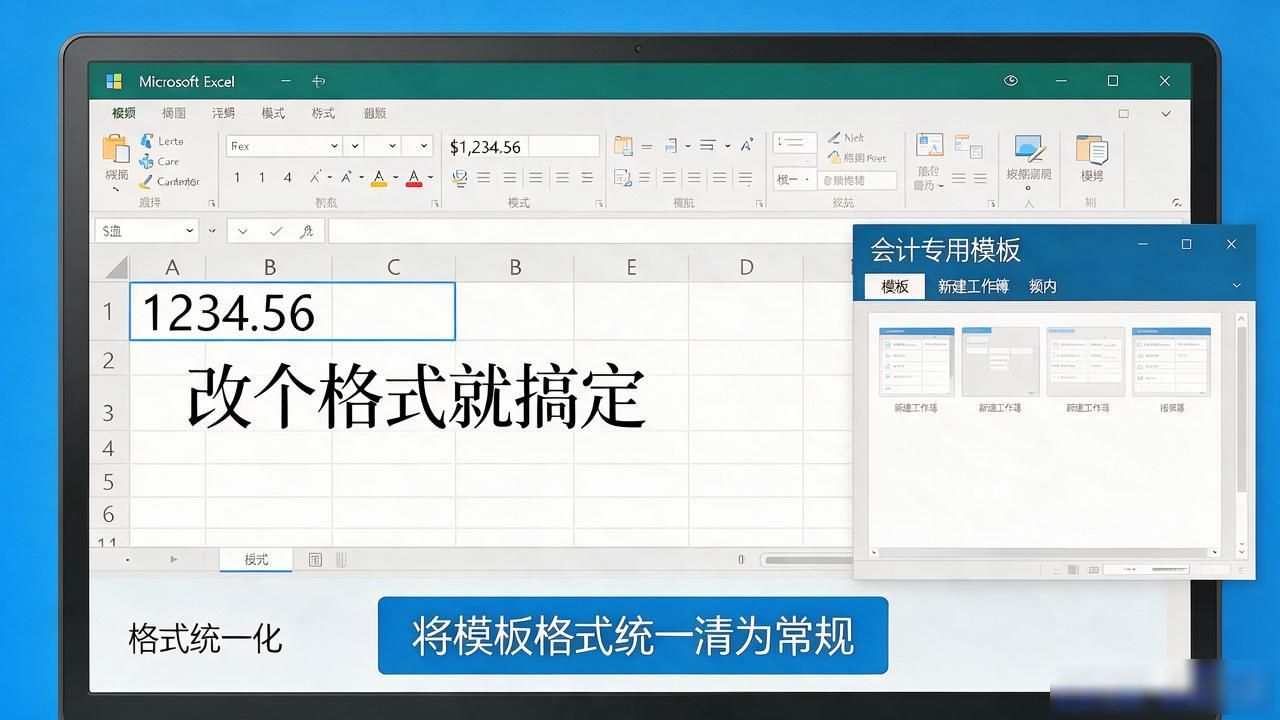Open the grey second template thumbnail
Screen dimensions: 1280x720
click(1000, 362)
